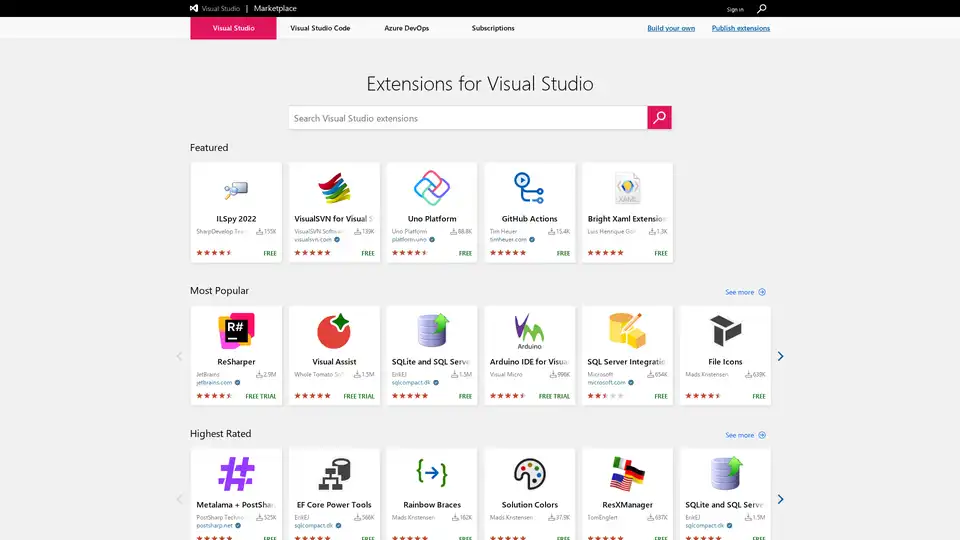Click the GitHub Actions extension icon
Viewport: 960px width, 540px height.
(x=529, y=187)
